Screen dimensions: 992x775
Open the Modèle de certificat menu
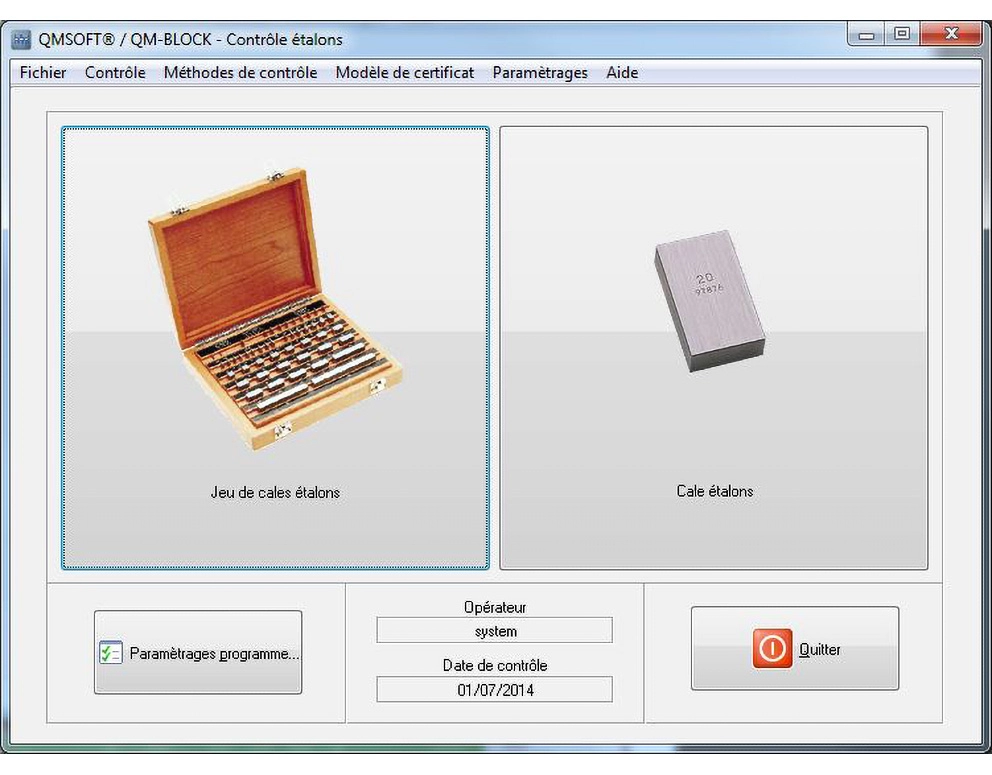[x=405, y=73]
